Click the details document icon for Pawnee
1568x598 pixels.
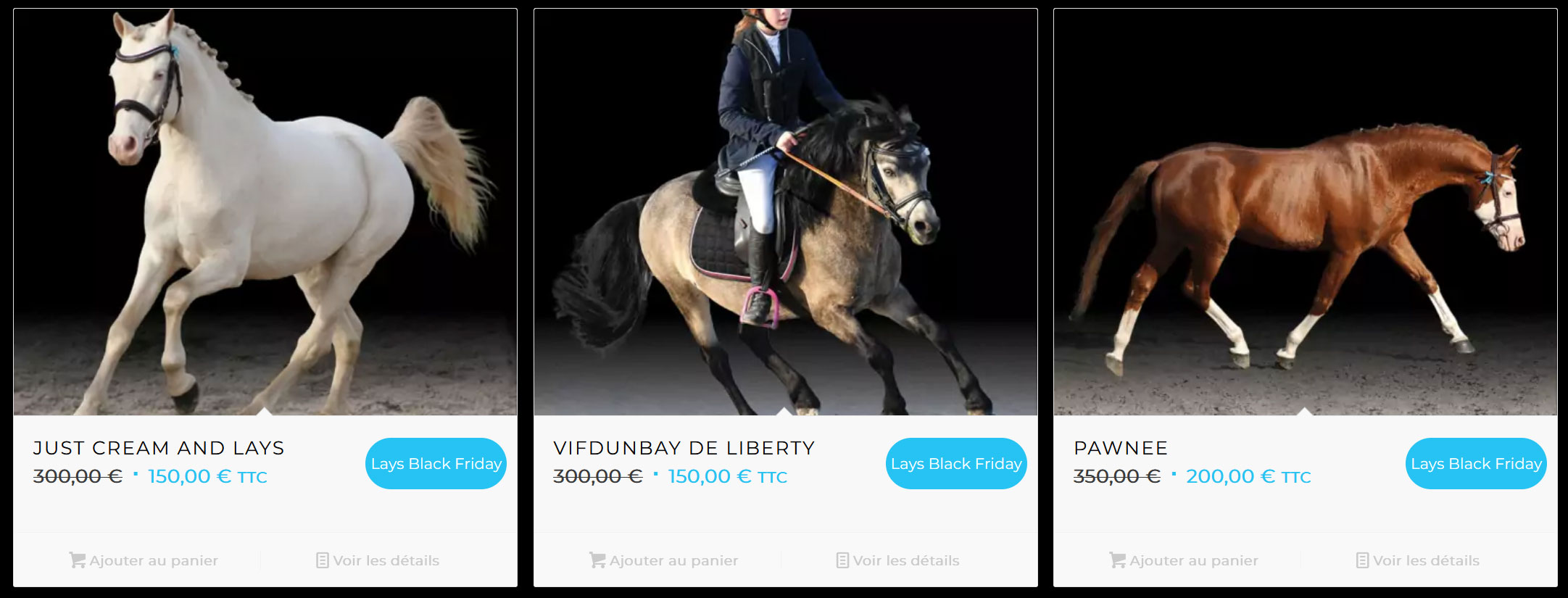point(1362,560)
